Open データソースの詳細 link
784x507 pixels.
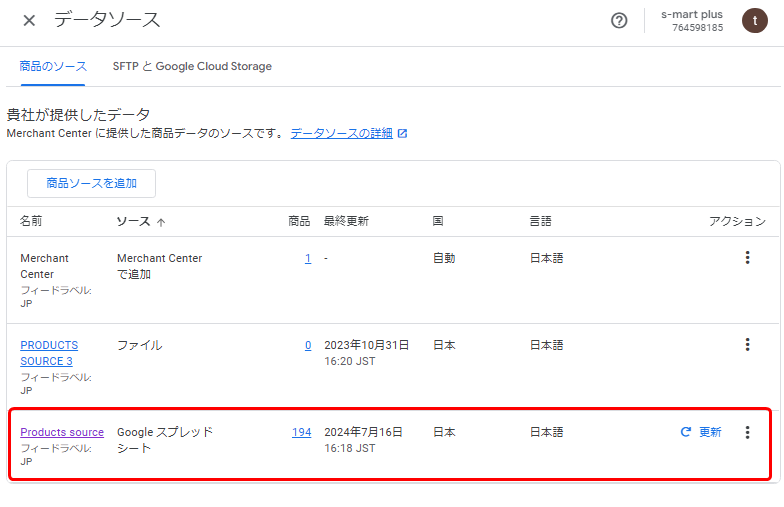click(x=341, y=133)
